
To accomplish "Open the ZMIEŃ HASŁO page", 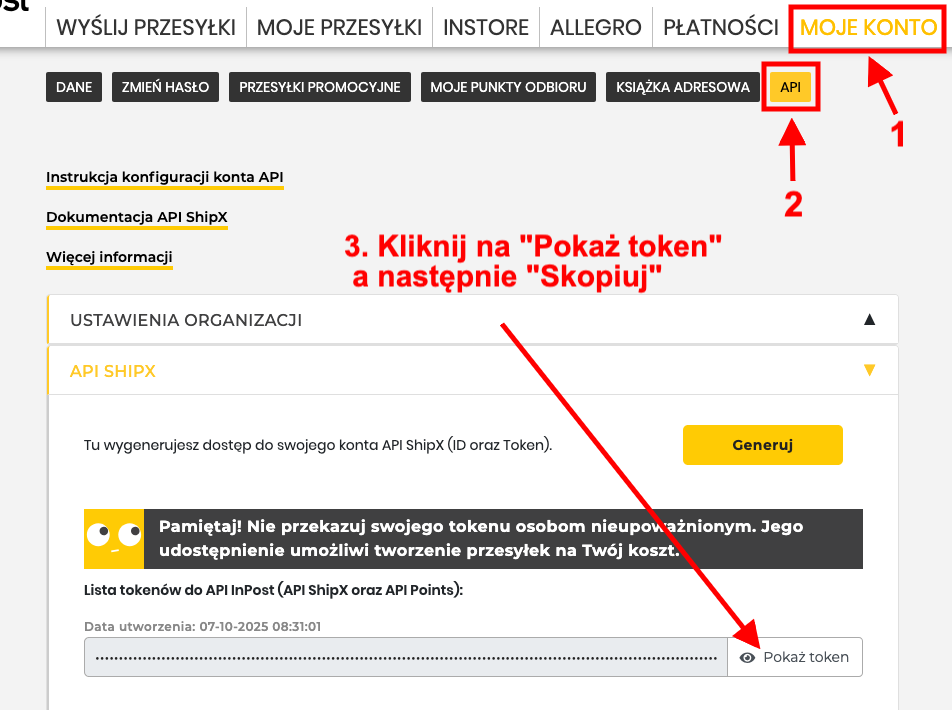I will [165, 87].
